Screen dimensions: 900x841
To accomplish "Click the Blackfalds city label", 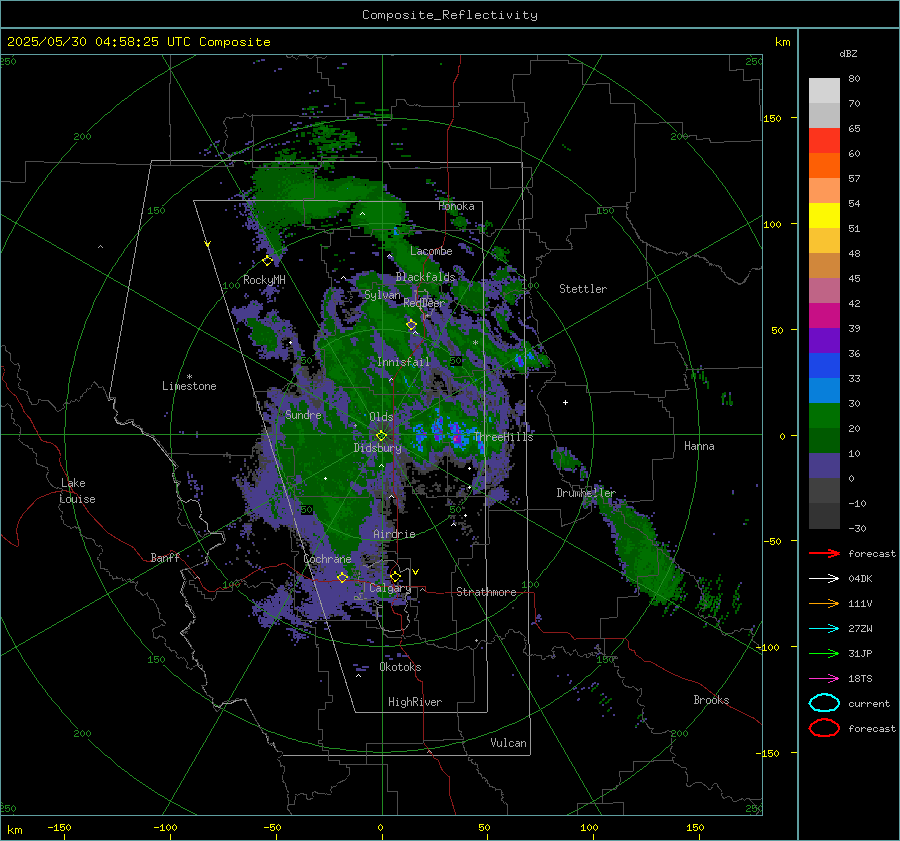I will [x=425, y=277].
